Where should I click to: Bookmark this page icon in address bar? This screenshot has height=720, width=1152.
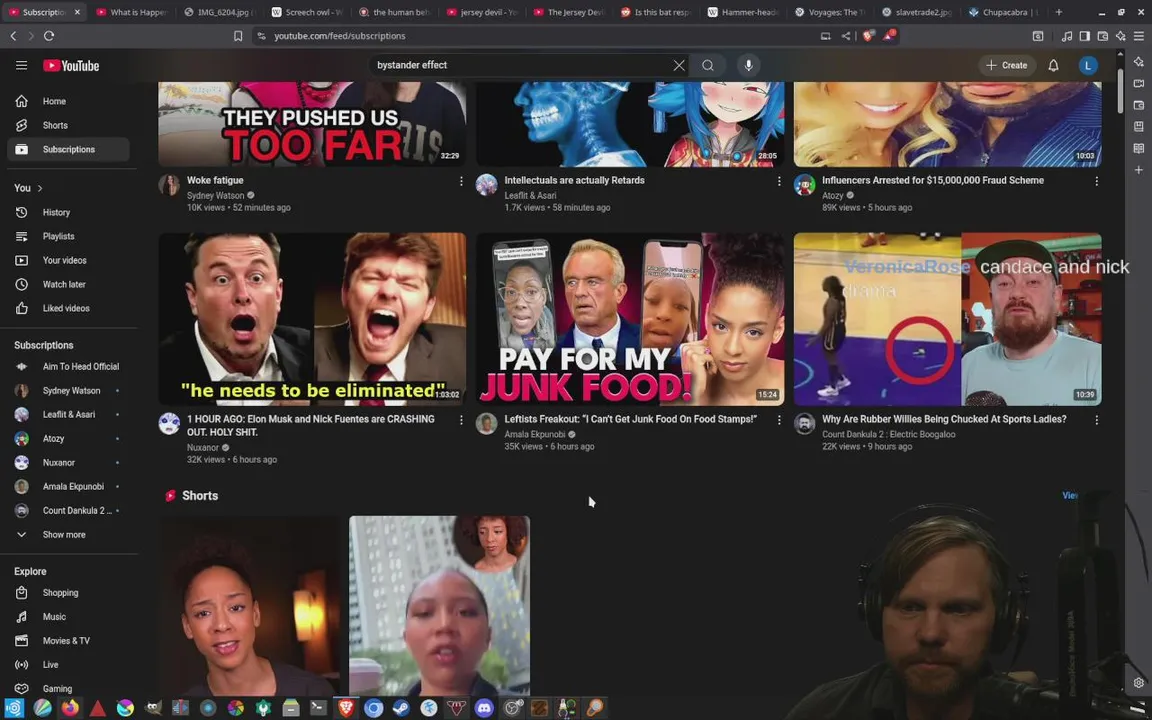pyautogui.click(x=238, y=35)
